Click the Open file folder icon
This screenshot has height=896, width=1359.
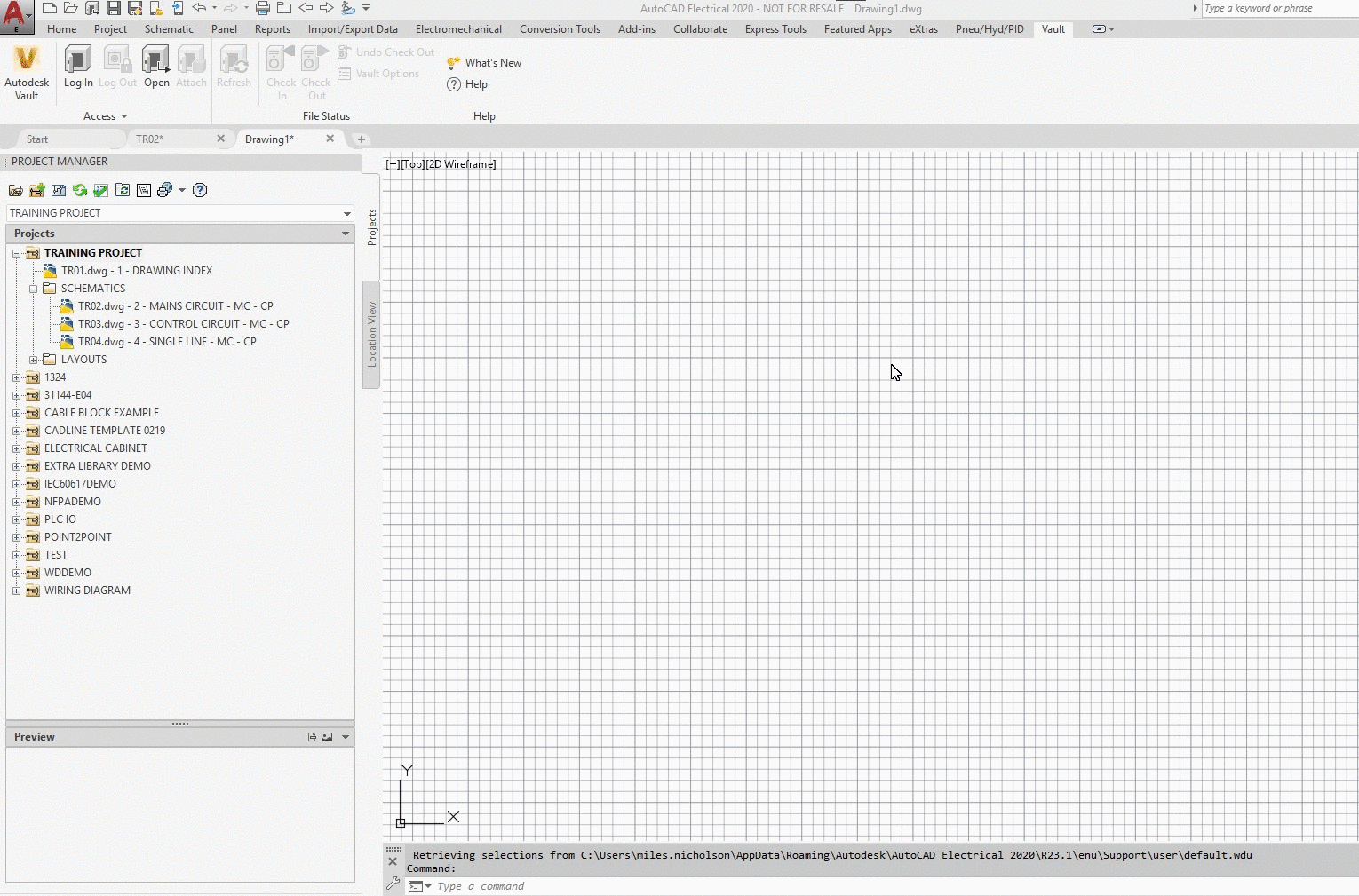tap(71, 8)
